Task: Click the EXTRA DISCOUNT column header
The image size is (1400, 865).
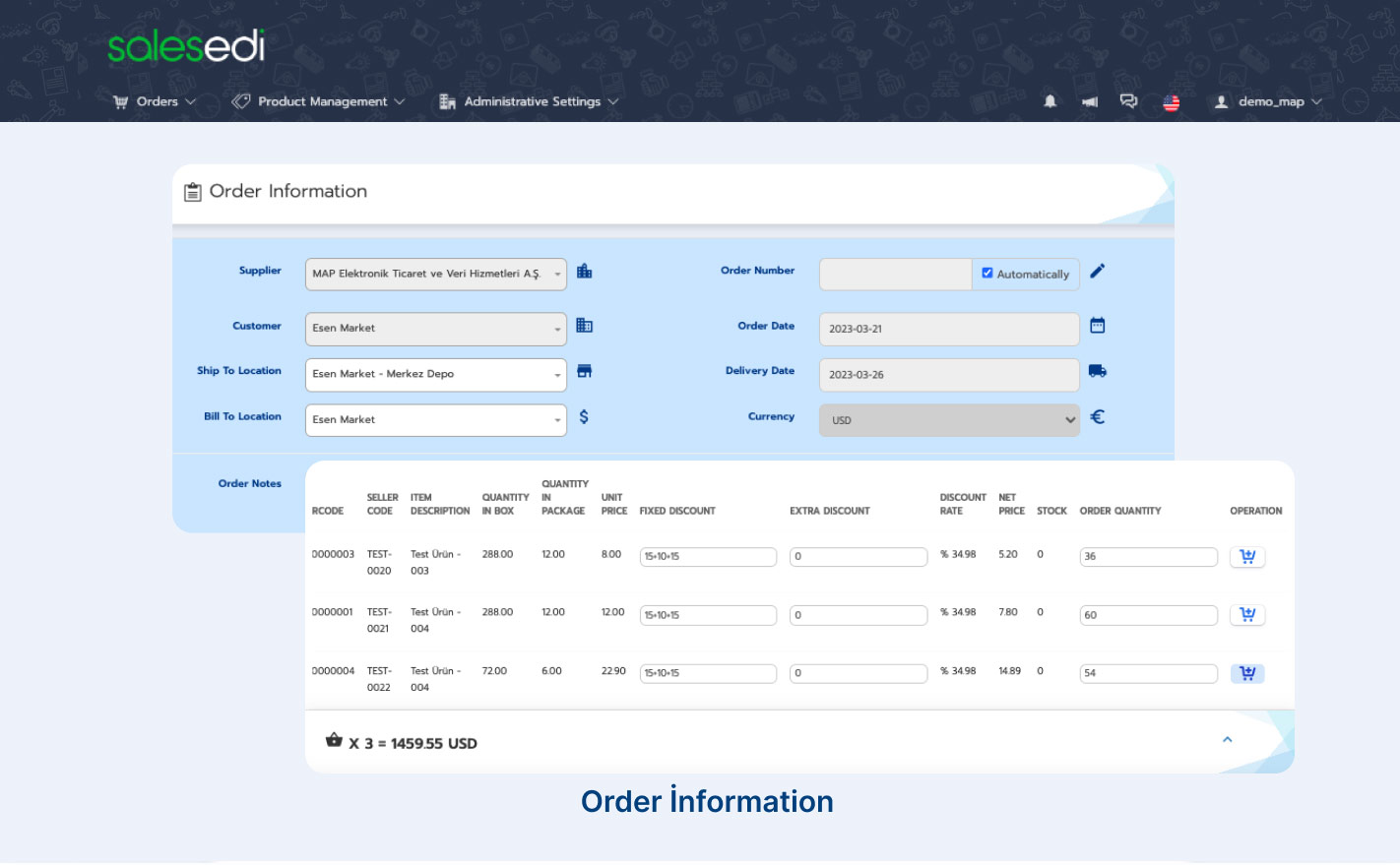Action: click(x=830, y=511)
